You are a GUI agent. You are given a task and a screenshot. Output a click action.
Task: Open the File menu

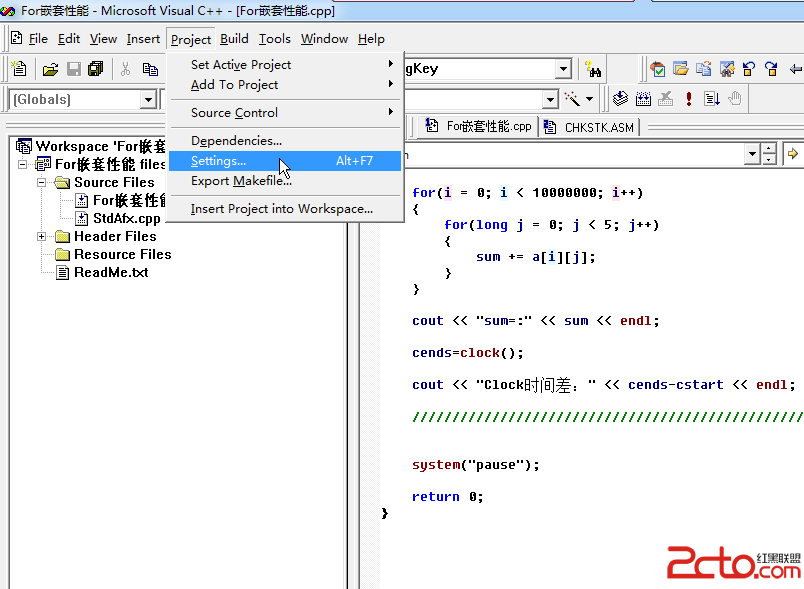click(38, 39)
